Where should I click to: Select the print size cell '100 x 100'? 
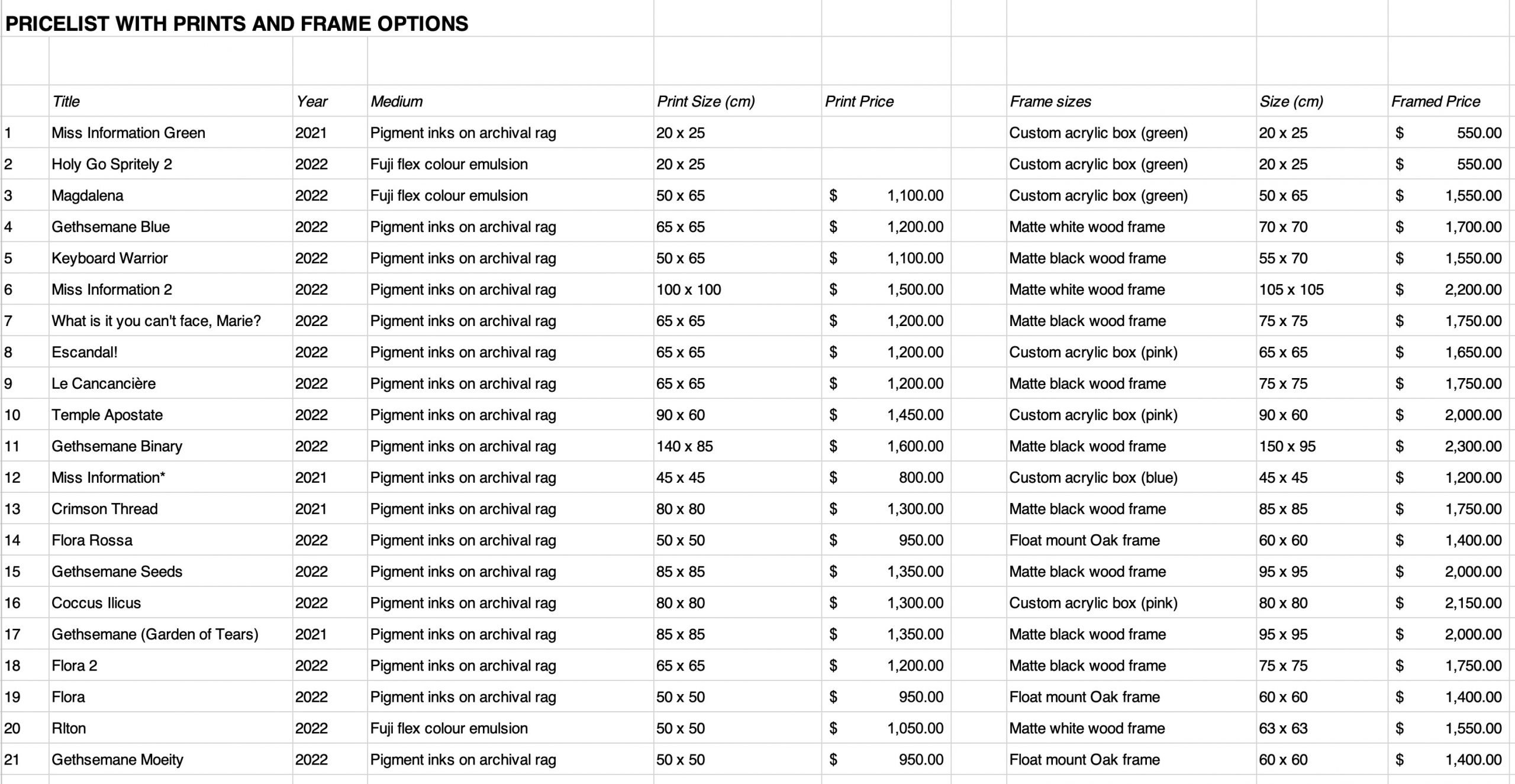(x=737, y=289)
